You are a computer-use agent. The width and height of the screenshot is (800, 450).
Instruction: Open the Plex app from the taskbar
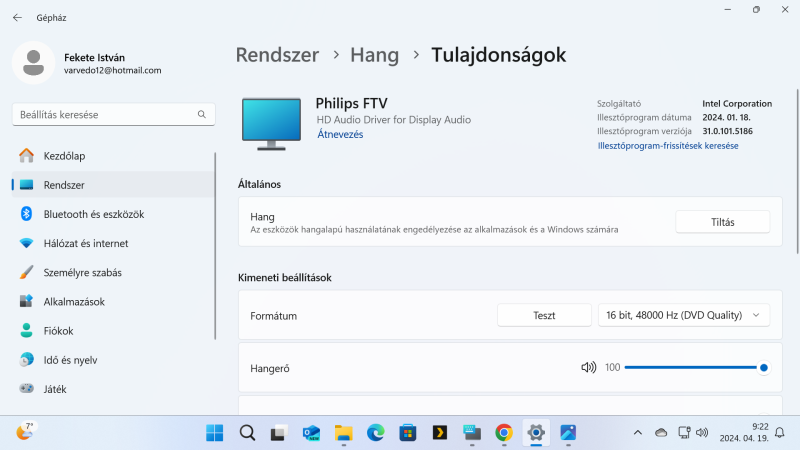440,433
